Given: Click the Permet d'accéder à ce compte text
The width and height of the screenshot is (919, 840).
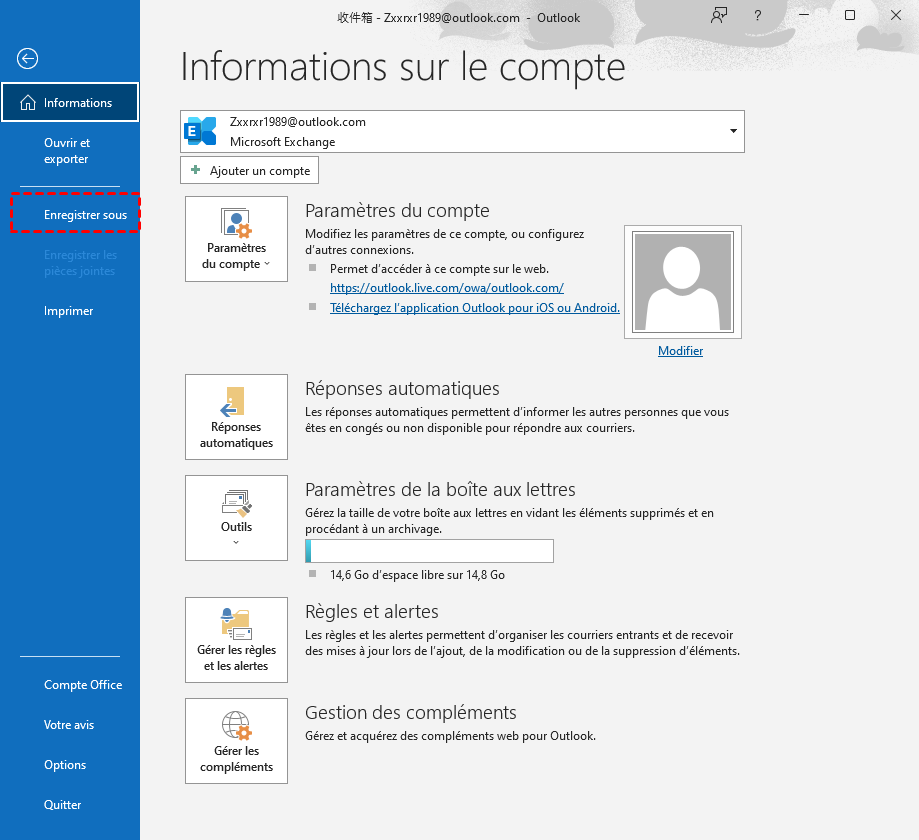Looking at the screenshot, I should [440, 269].
